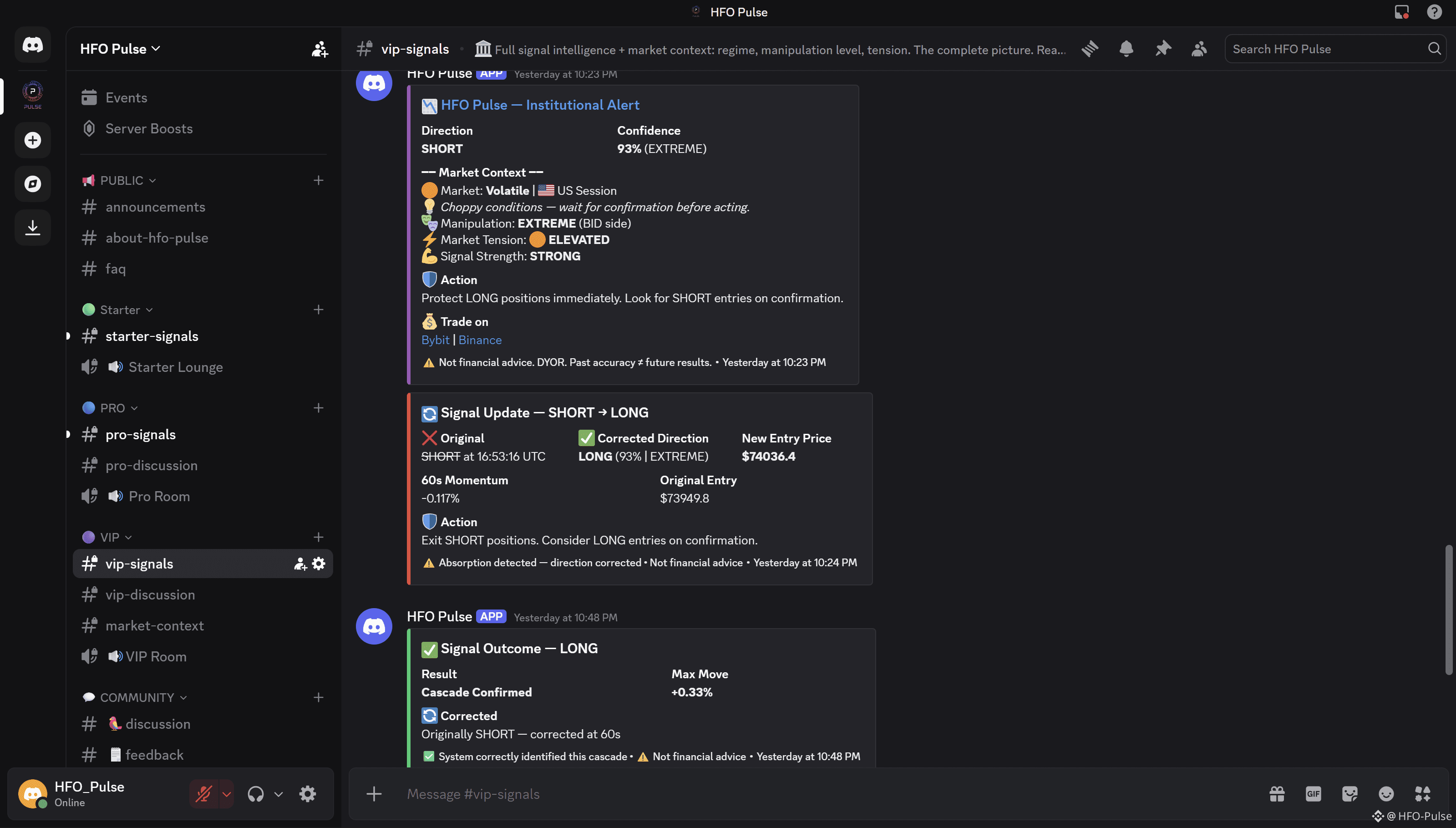This screenshot has height=828, width=1456.
Task: Create invite for vip-signals channel
Action: tap(300, 564)
